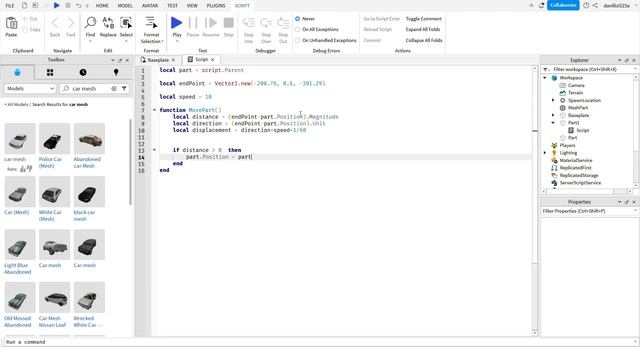Collapse the Workspace tree node
Screen dimensions: 640x360
(x=545, y=78)
